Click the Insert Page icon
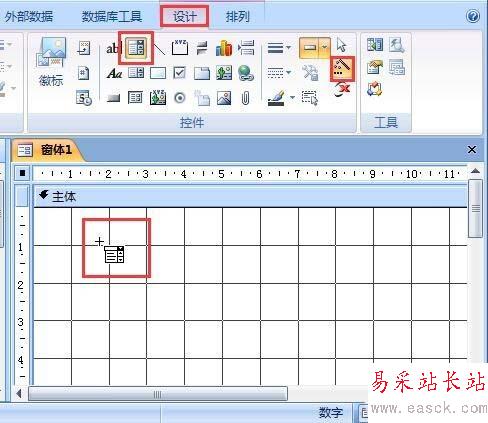 [202, 98]
